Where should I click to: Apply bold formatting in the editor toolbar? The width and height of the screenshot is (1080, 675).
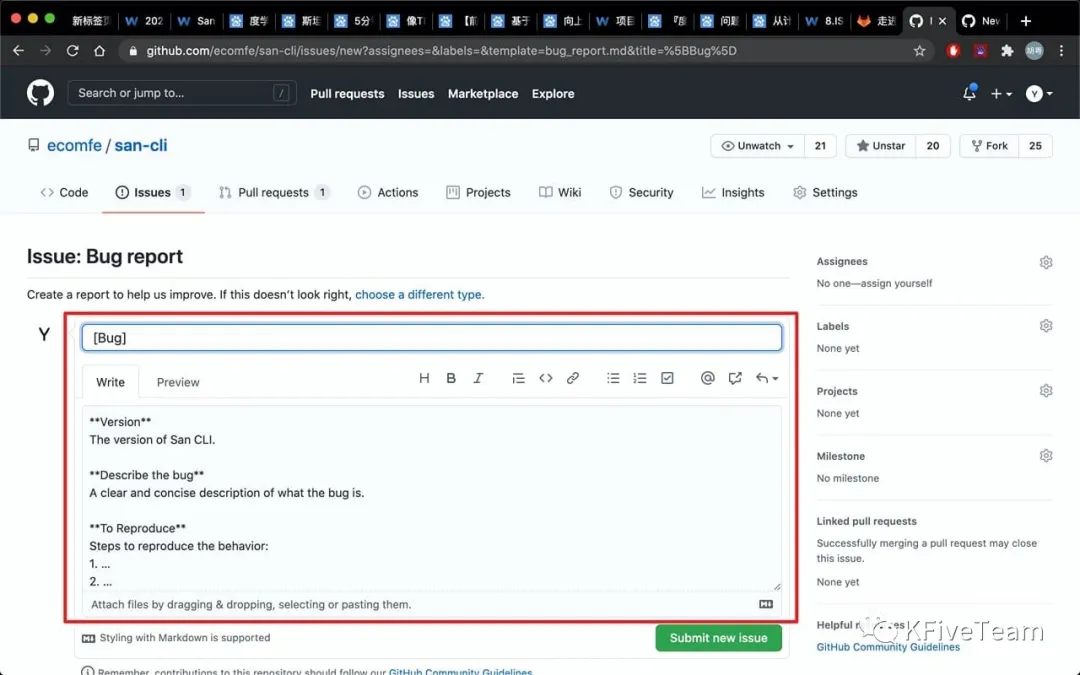click(451, 378)
